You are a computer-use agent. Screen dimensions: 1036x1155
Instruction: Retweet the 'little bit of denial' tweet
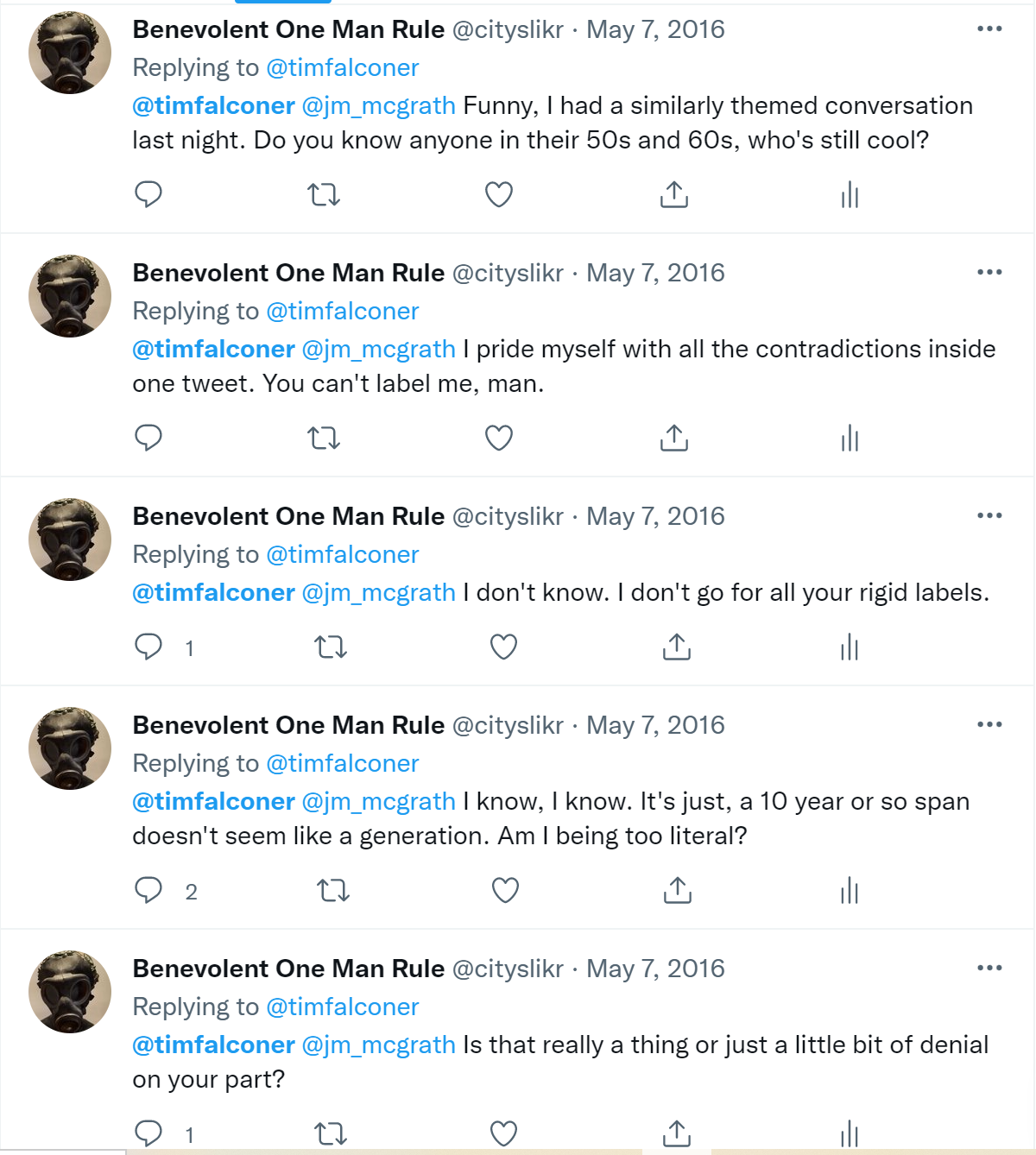331,1133
